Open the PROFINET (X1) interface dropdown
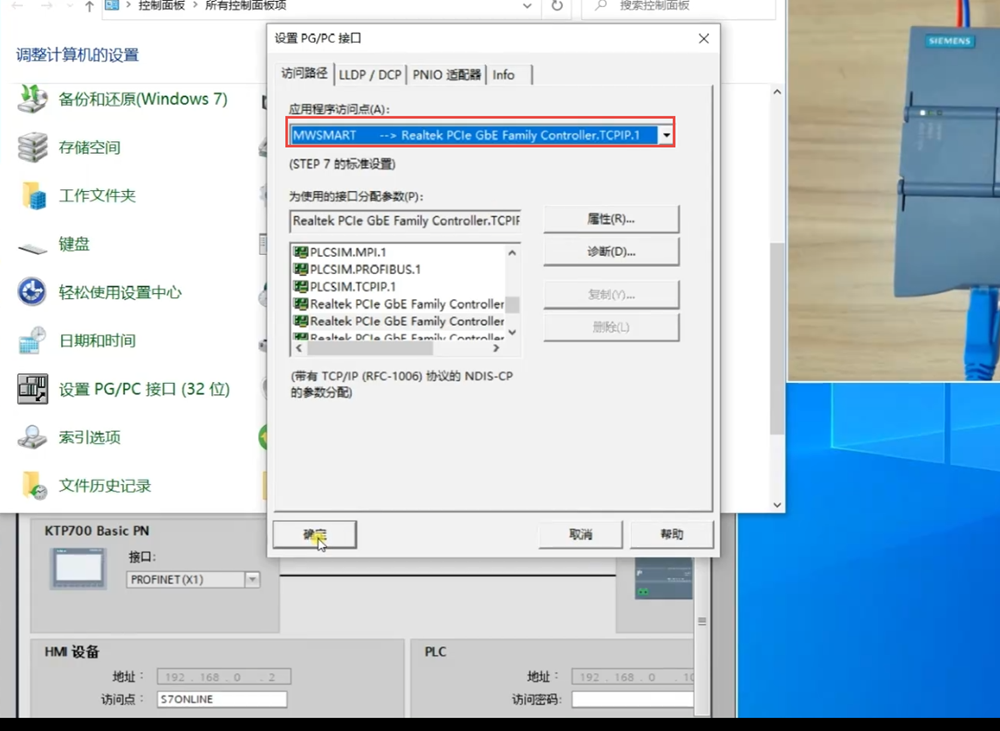Image resolution: width=1000 pixels, height=731 pixels. point(252,579)
